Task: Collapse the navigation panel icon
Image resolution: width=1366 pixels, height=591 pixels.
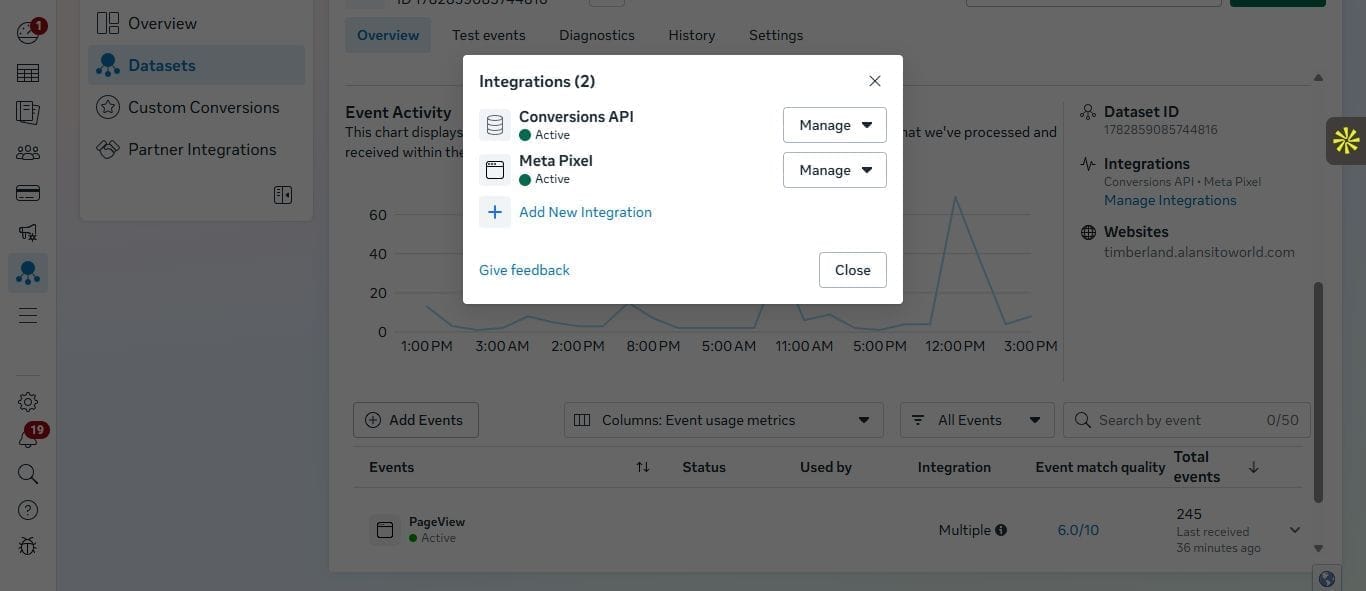Action: click(283, 195)
